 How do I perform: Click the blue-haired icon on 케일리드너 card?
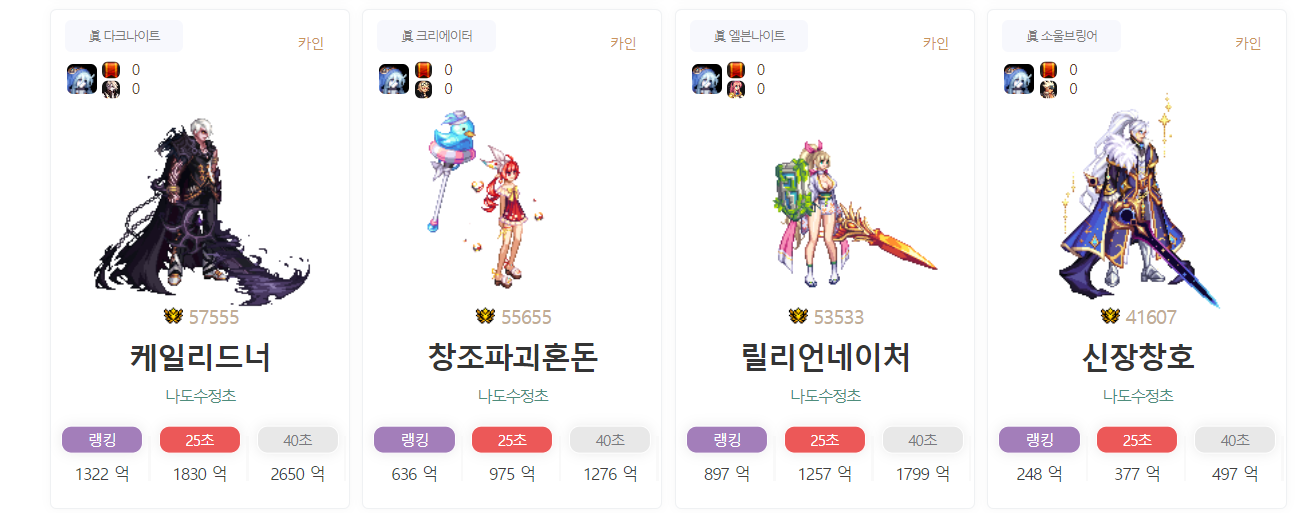(x=82, y=79)
